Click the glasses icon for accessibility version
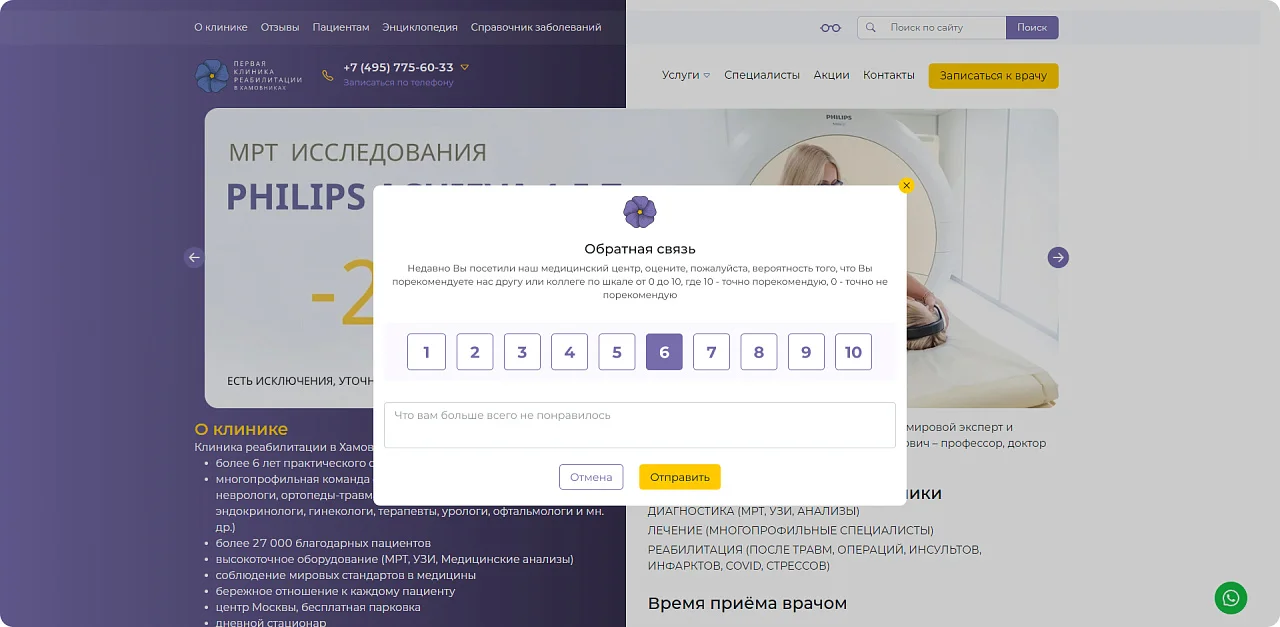1280x627 pixels. click(831, 27)
